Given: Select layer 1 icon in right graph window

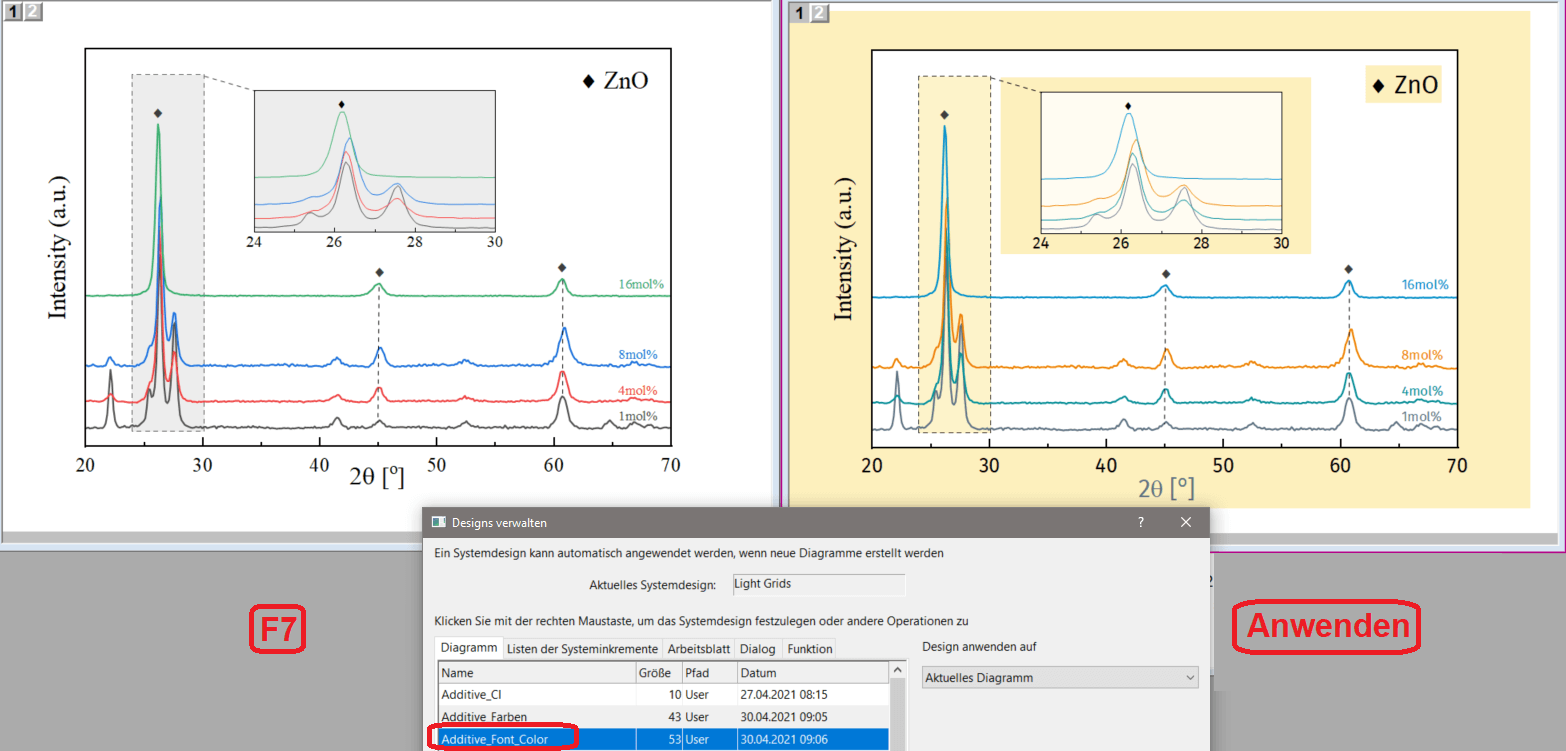Looking at the screenshot, I should coord(799,12).
